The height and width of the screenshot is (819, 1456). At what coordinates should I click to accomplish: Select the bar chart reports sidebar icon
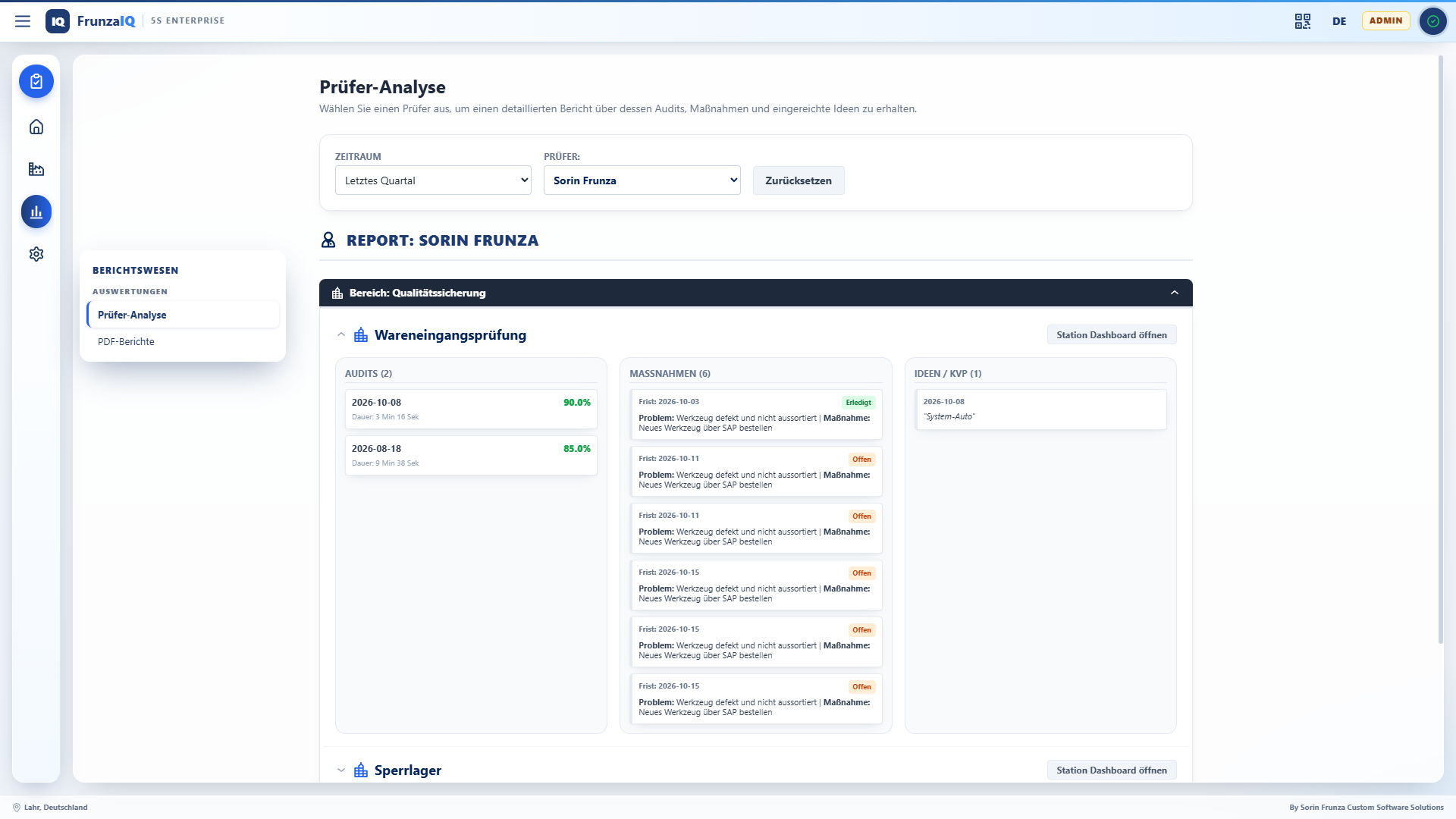[36, 212]
